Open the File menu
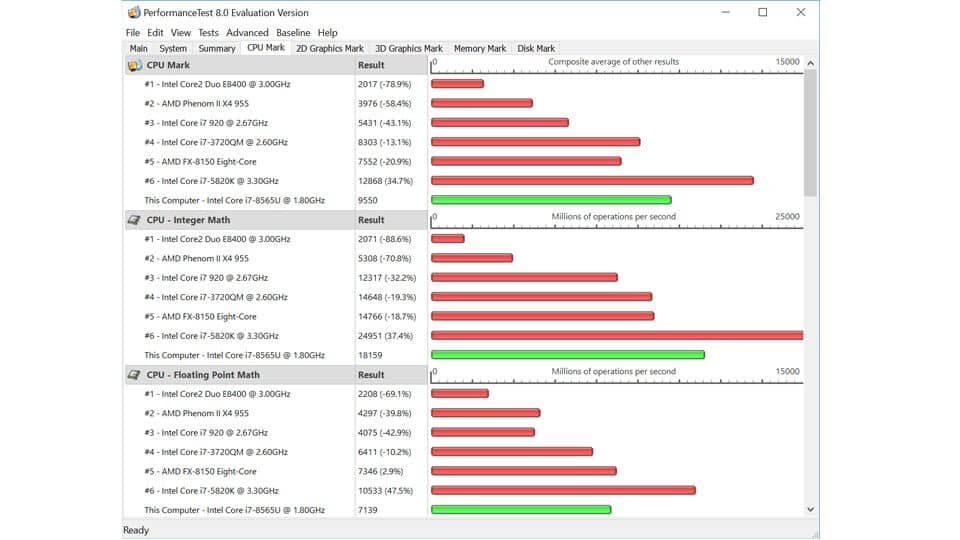The height and width of the screenshot is (540, 960). click(x=132, y=32)
